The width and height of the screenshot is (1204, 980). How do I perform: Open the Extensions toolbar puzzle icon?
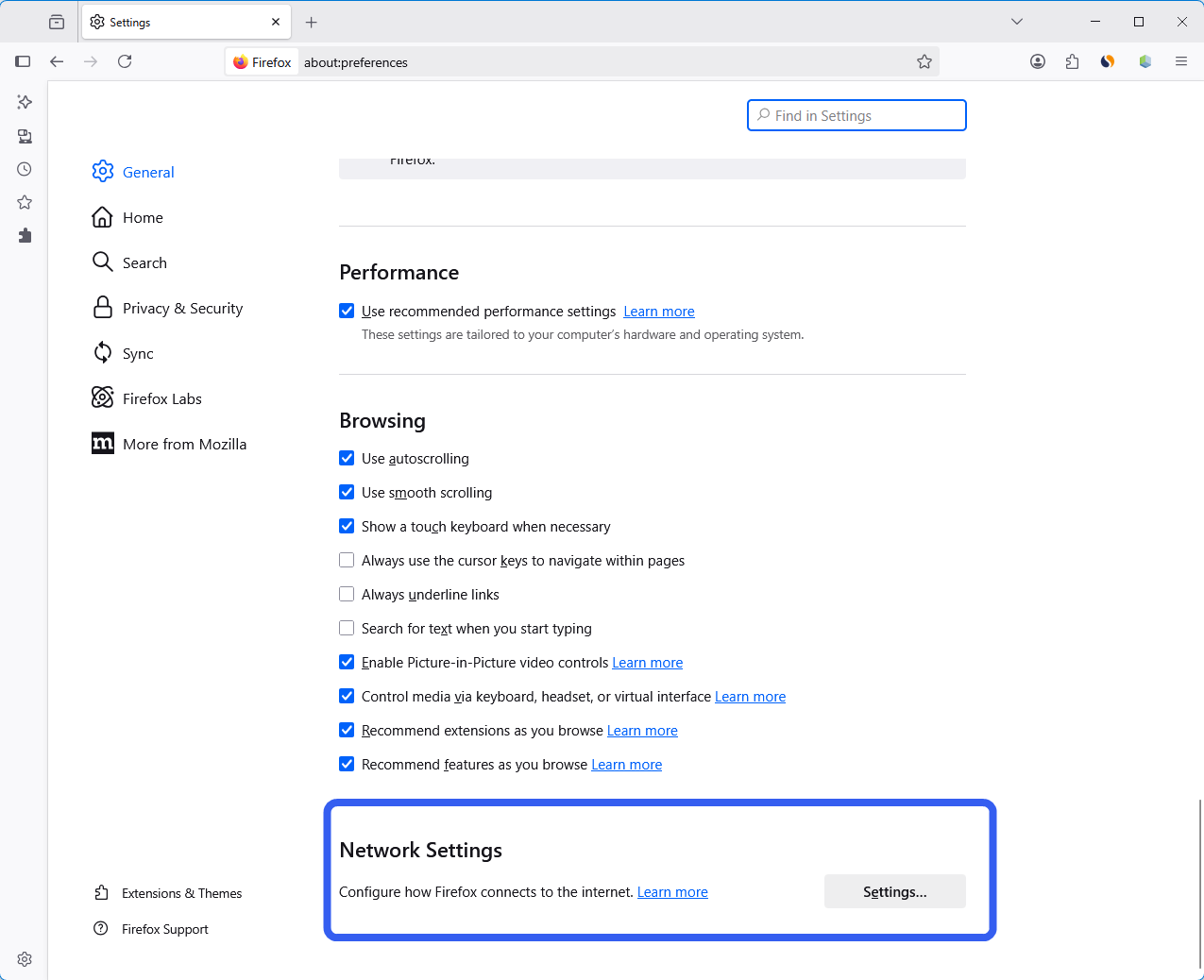(1072, 61)
